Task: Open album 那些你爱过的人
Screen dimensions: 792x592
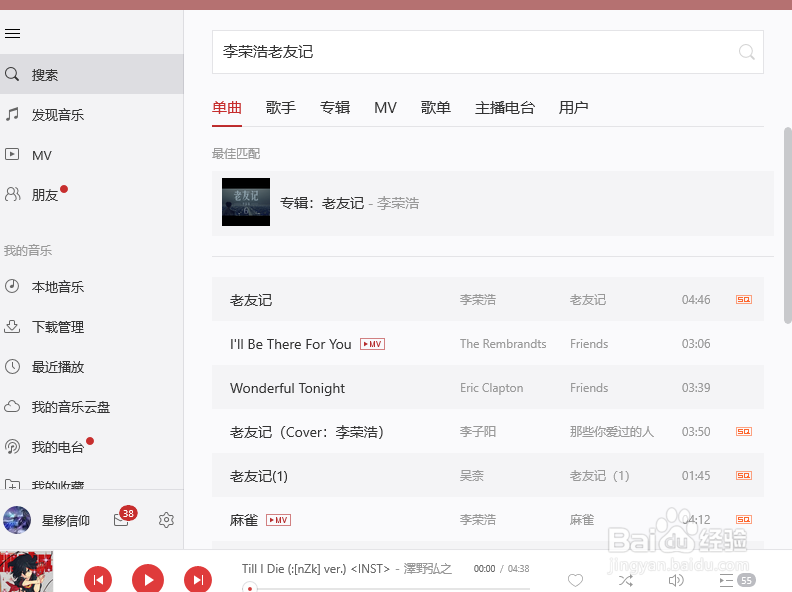Action: (612, 431)
